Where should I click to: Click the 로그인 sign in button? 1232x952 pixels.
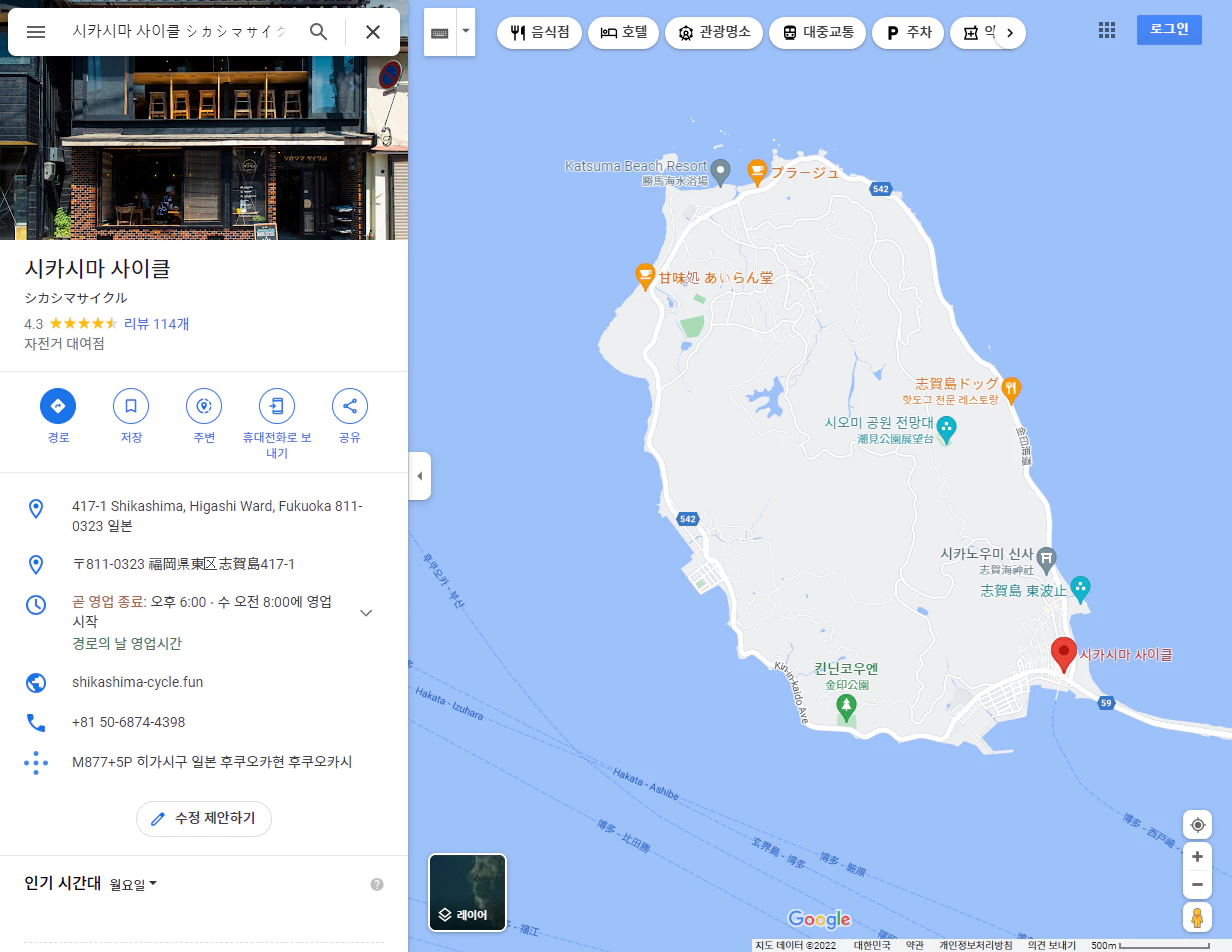pos(1169,30)
